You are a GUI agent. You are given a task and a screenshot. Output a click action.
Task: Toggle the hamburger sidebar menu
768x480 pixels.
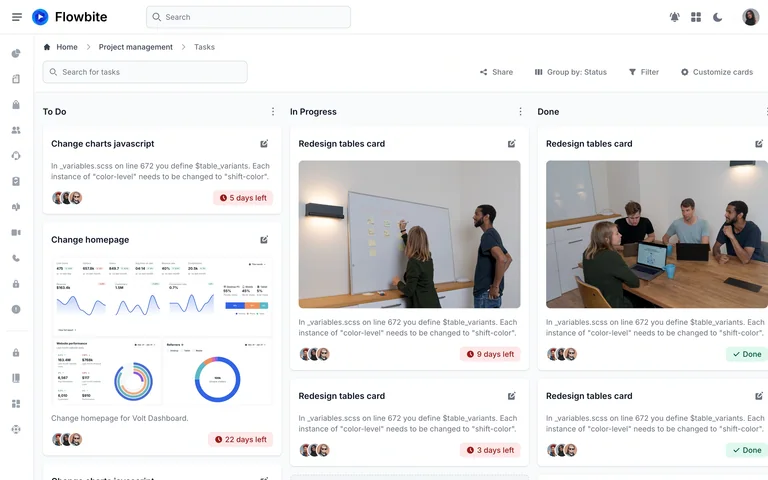pyautogui.click(x=17, y=17)
